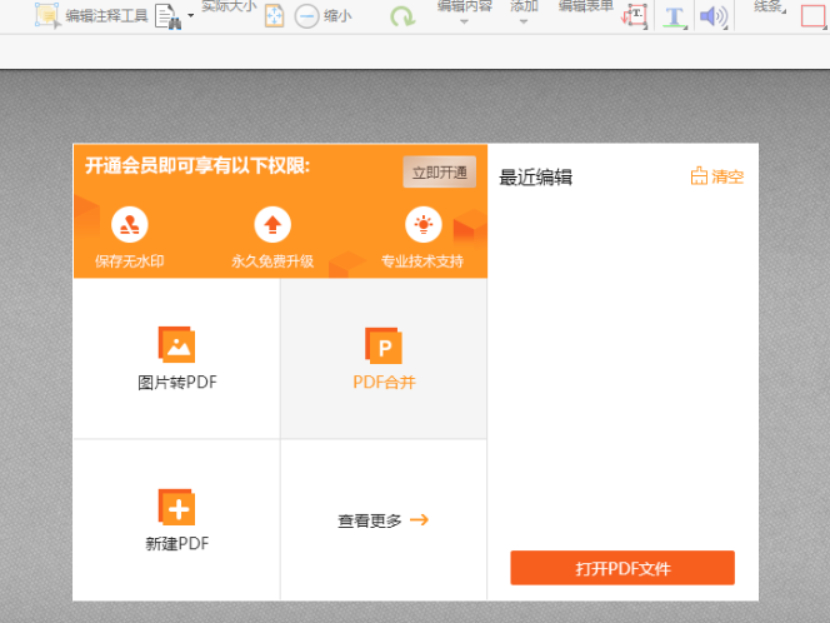Click the 永久免费升级 upgrade arrow icon

coord(273,225)
